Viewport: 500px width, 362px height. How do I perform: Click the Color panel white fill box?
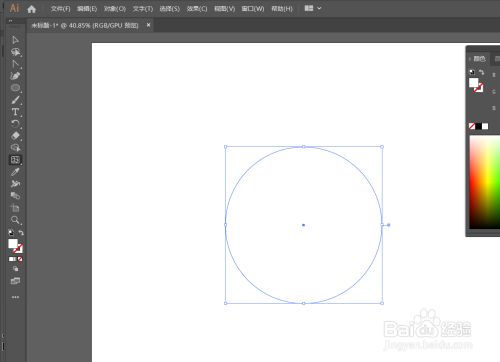(x=473, y=83)
